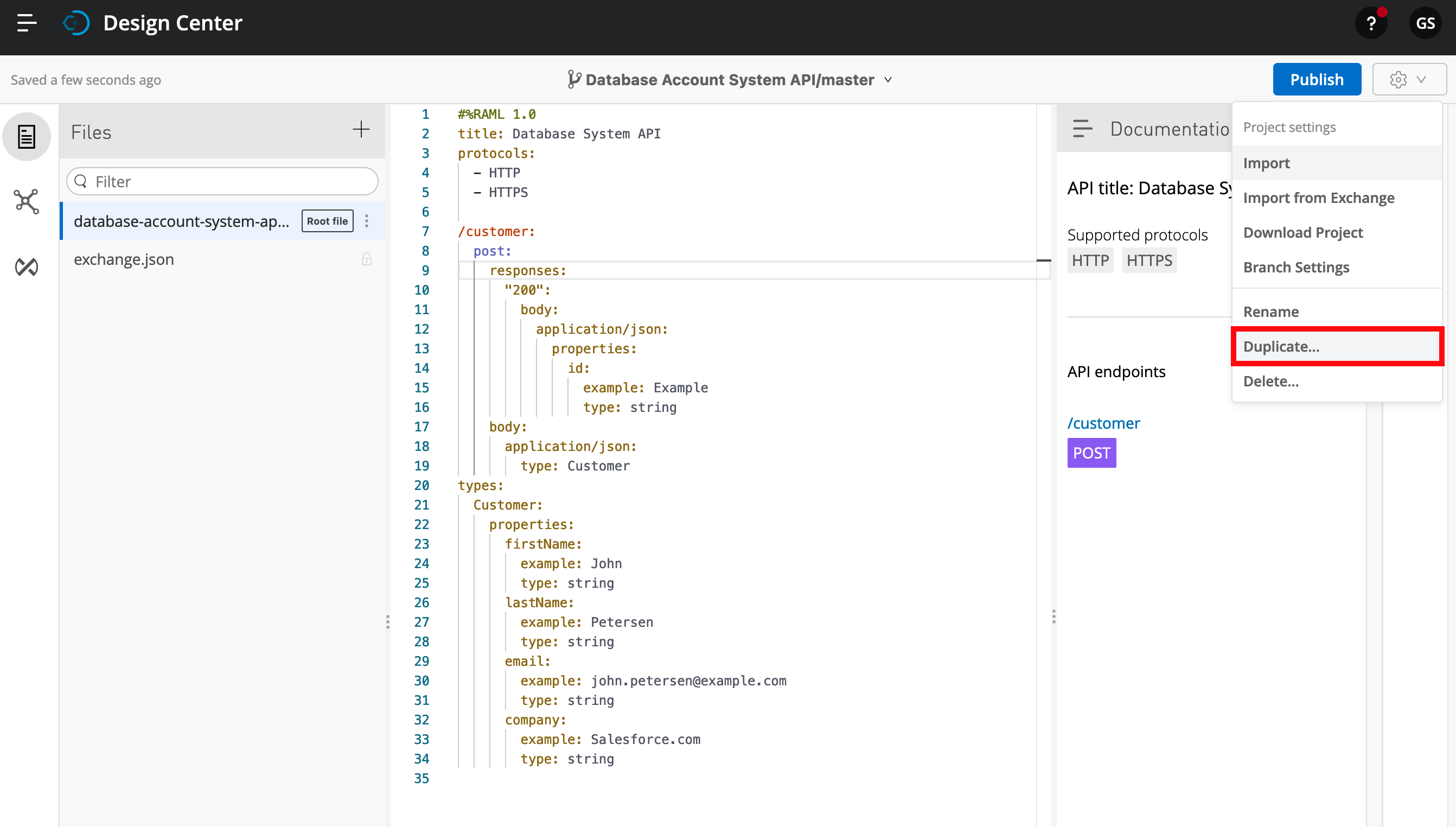Image resolution: width=1456 pixels, height=827 pixels.
Task: Expand the Database Account System API/master branch dropdown
Action: click(889, 80)
